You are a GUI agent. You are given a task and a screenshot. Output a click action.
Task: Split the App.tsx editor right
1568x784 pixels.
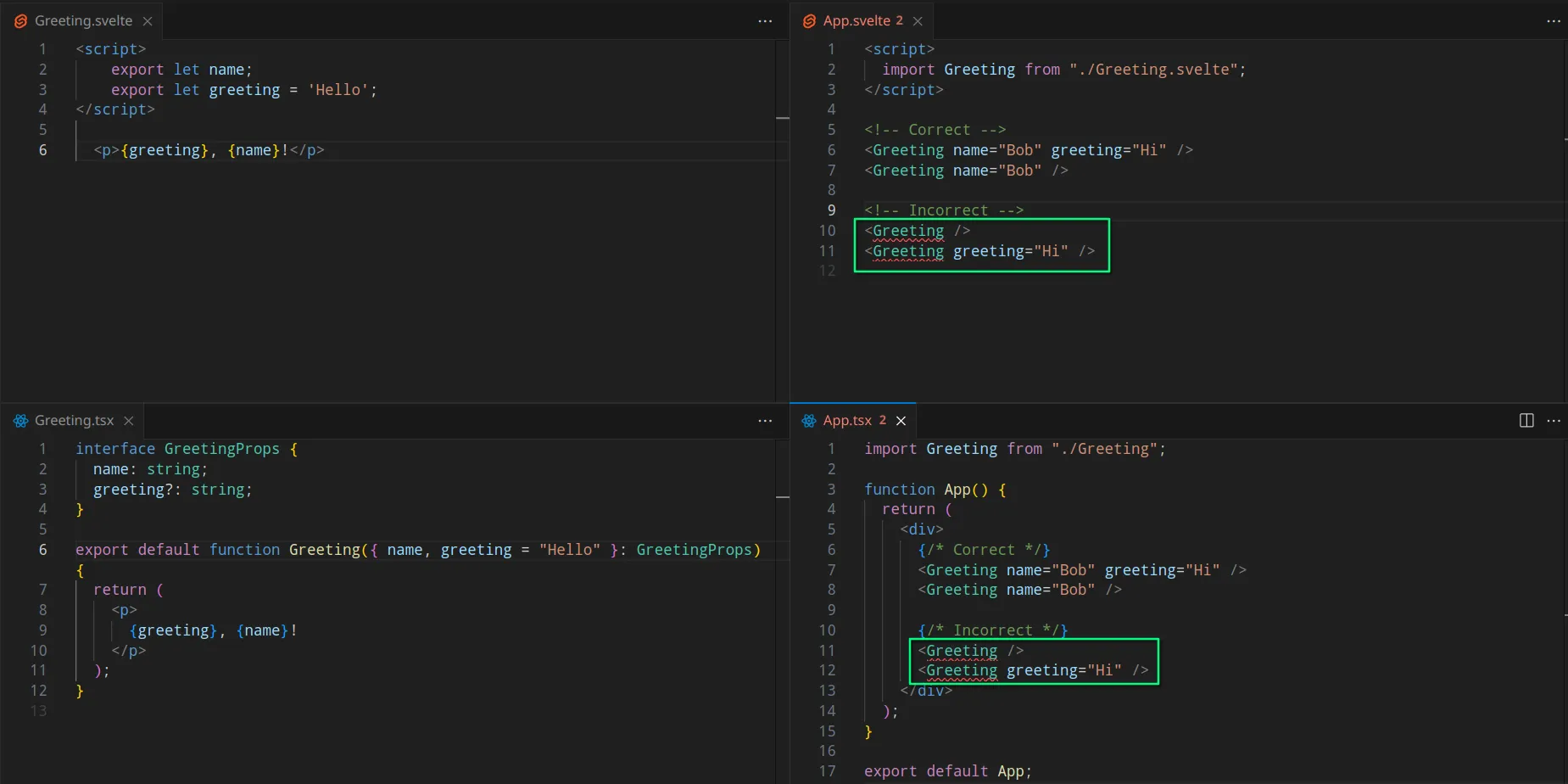click(x=1526, y=421)
